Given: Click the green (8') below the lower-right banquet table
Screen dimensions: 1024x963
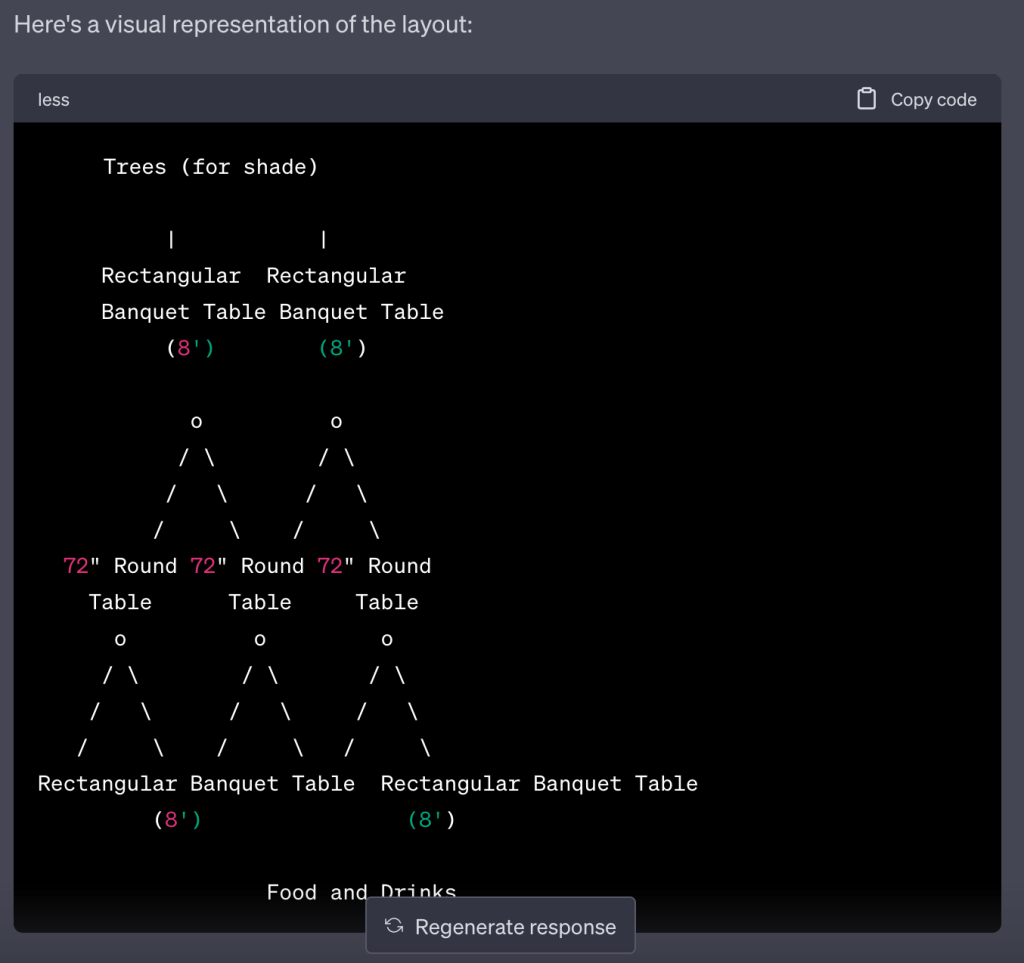Looking at the screenshot, I should (x=431, y=819).
